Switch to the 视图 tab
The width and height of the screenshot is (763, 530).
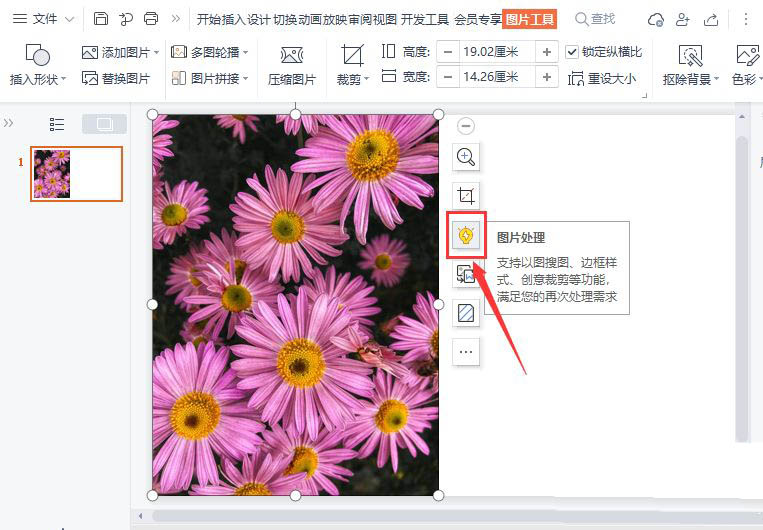(x=384, y=19)
